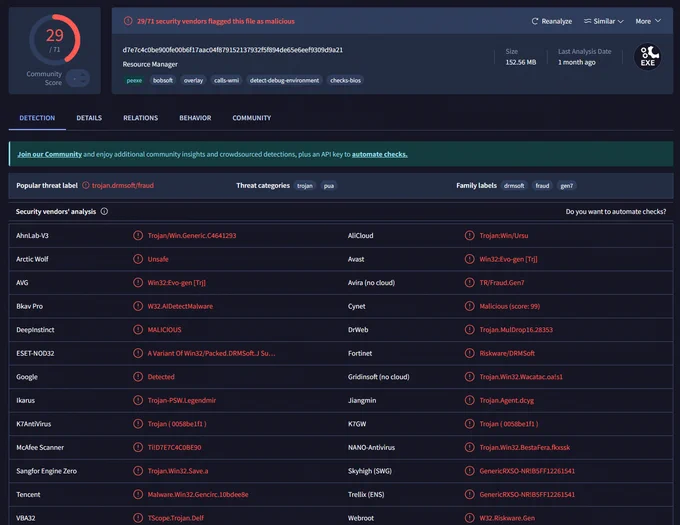Click the Webroot vendor name
This screenshot has width=680, height=525.
click(x=361, y=518)
